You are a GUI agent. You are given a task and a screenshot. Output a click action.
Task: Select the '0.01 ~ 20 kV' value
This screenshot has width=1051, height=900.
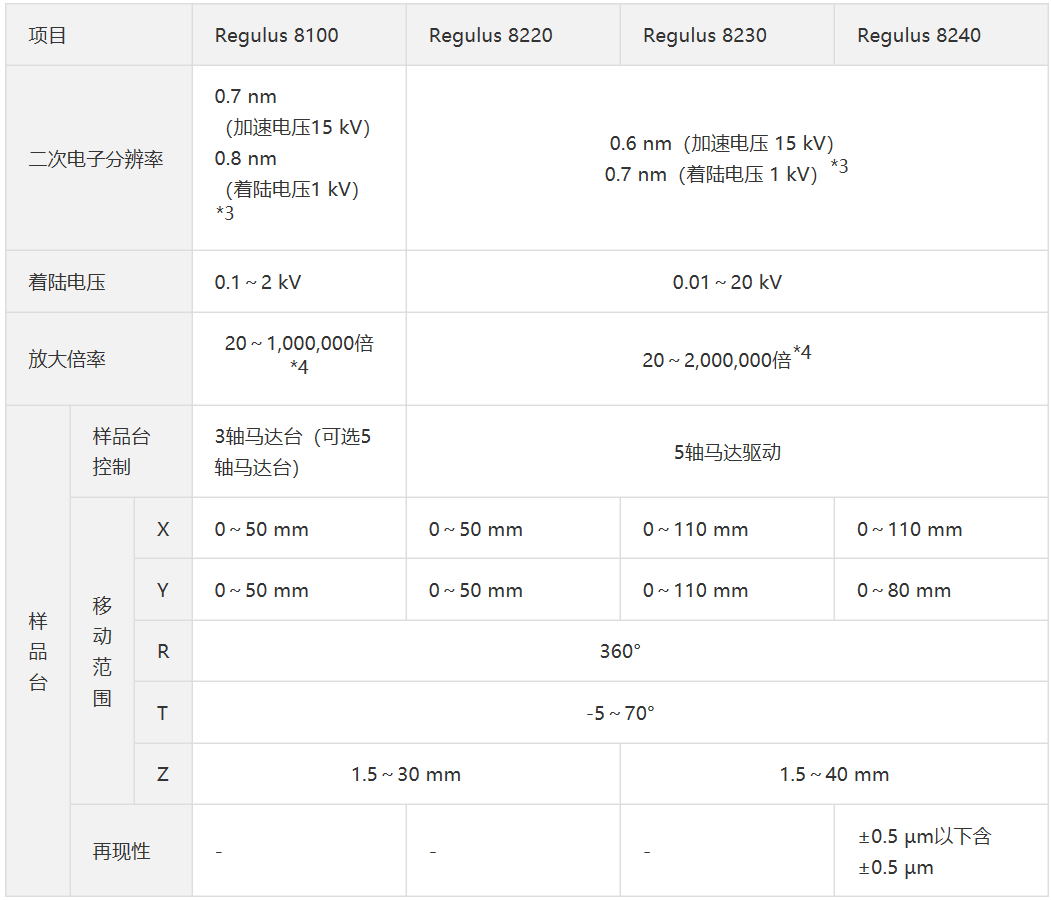[727, 282]
